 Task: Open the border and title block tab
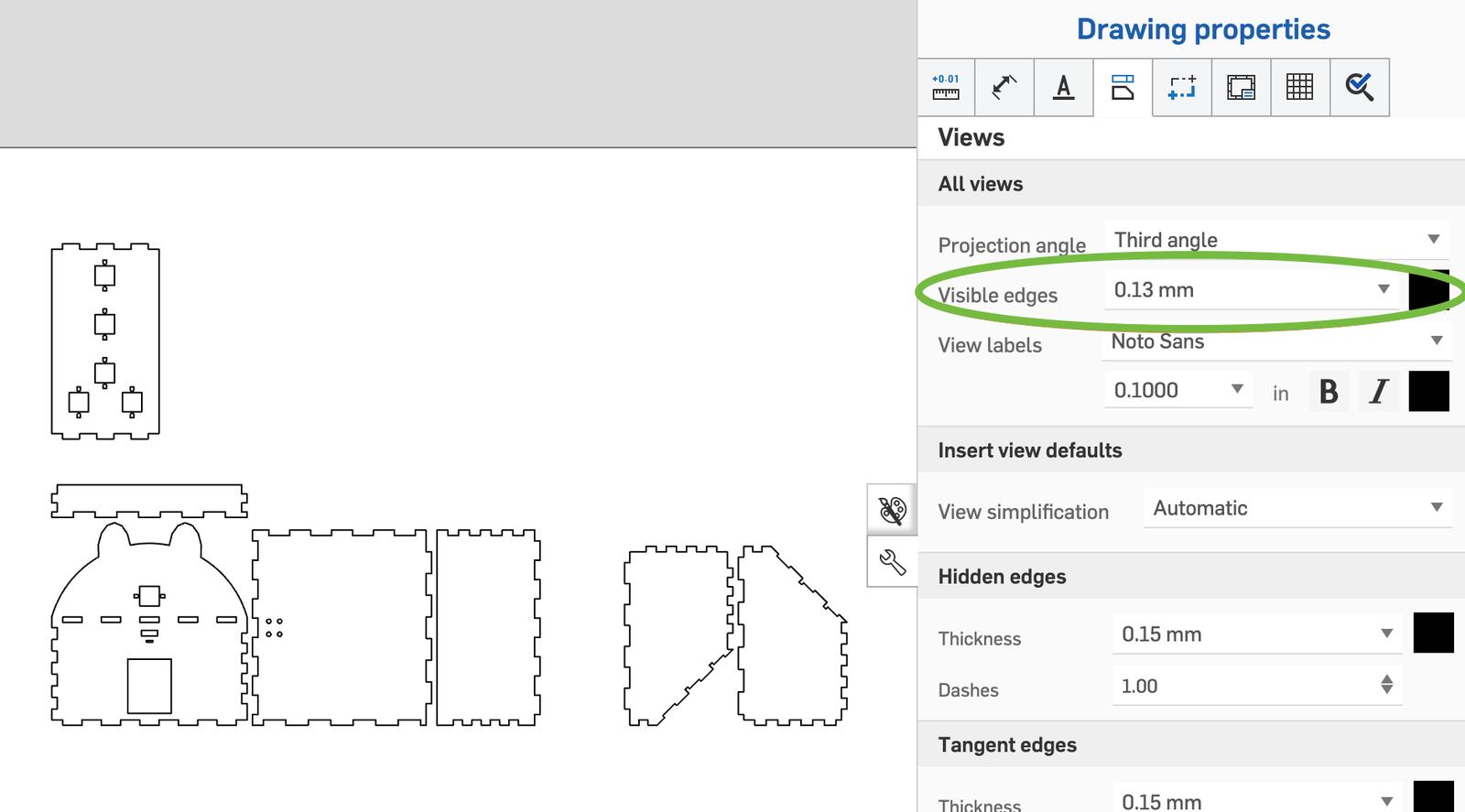[x=1241, y=87]
